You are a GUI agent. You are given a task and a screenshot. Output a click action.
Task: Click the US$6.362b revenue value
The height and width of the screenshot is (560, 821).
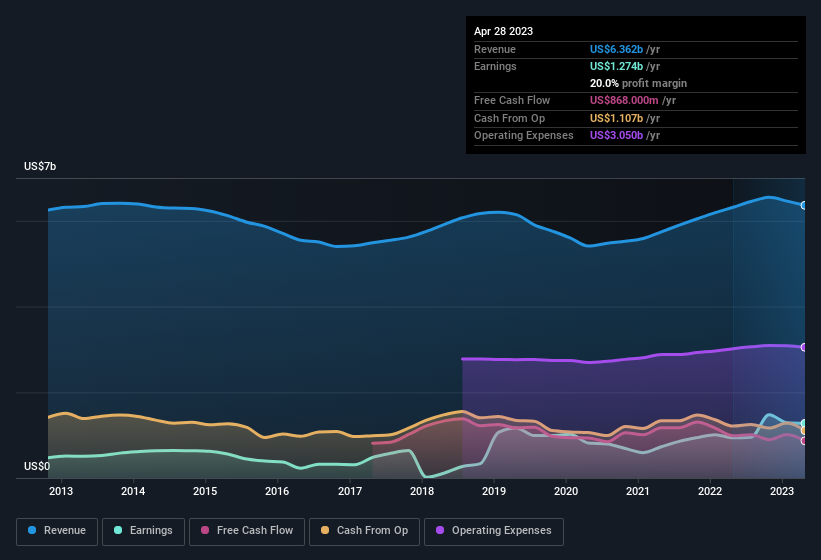(616, 49)
